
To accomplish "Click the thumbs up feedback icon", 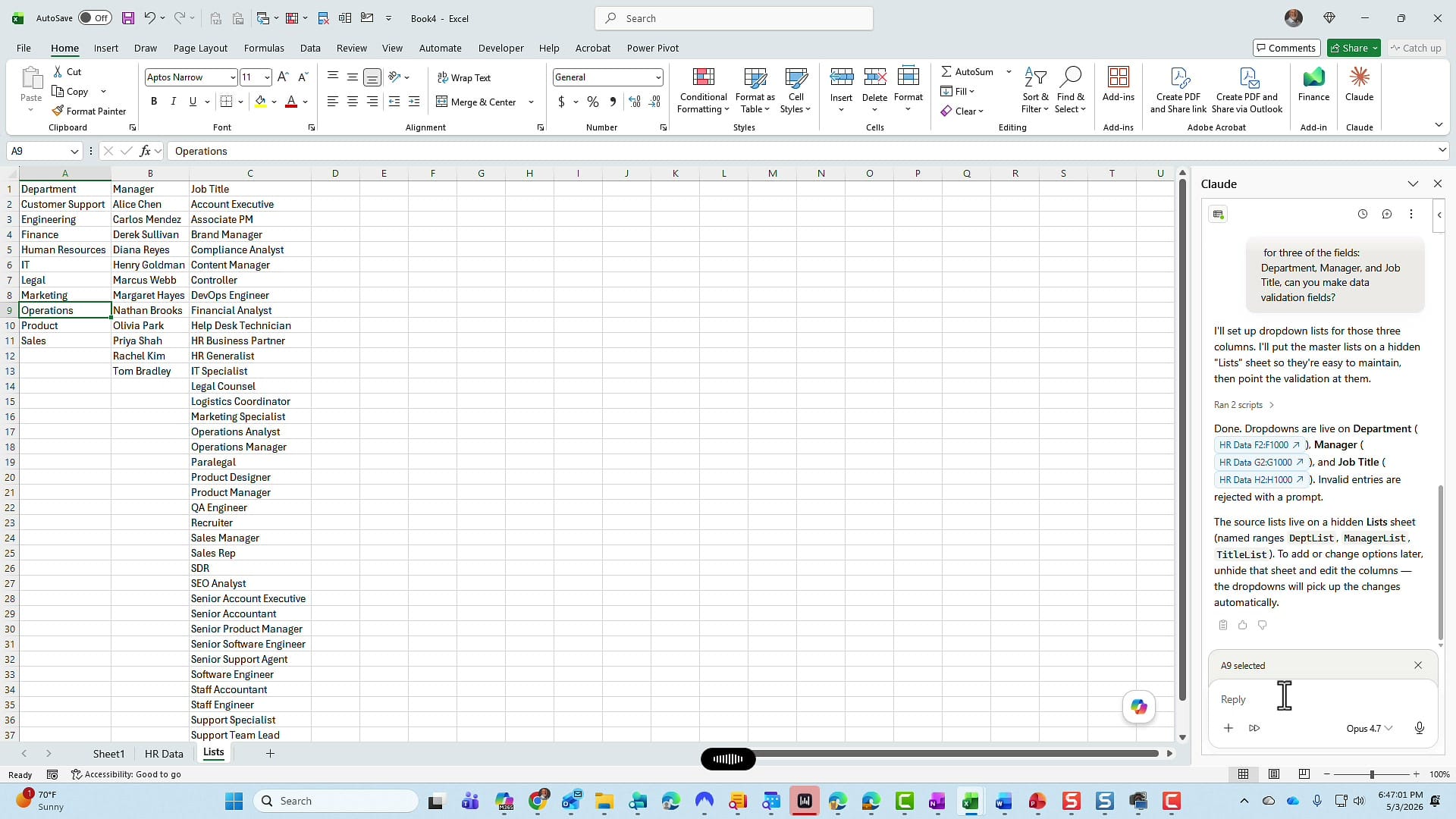I will pyautogui.click(x=1242, y=625).
